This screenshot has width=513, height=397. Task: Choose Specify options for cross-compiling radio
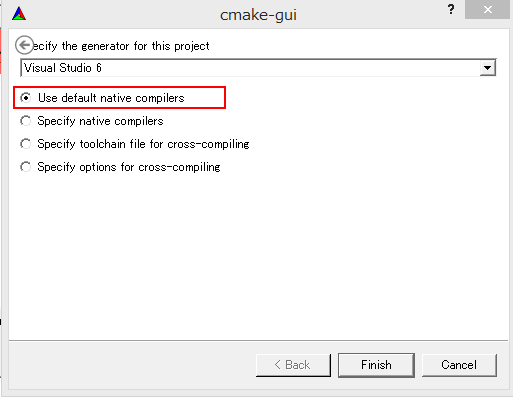click(26, 167)
